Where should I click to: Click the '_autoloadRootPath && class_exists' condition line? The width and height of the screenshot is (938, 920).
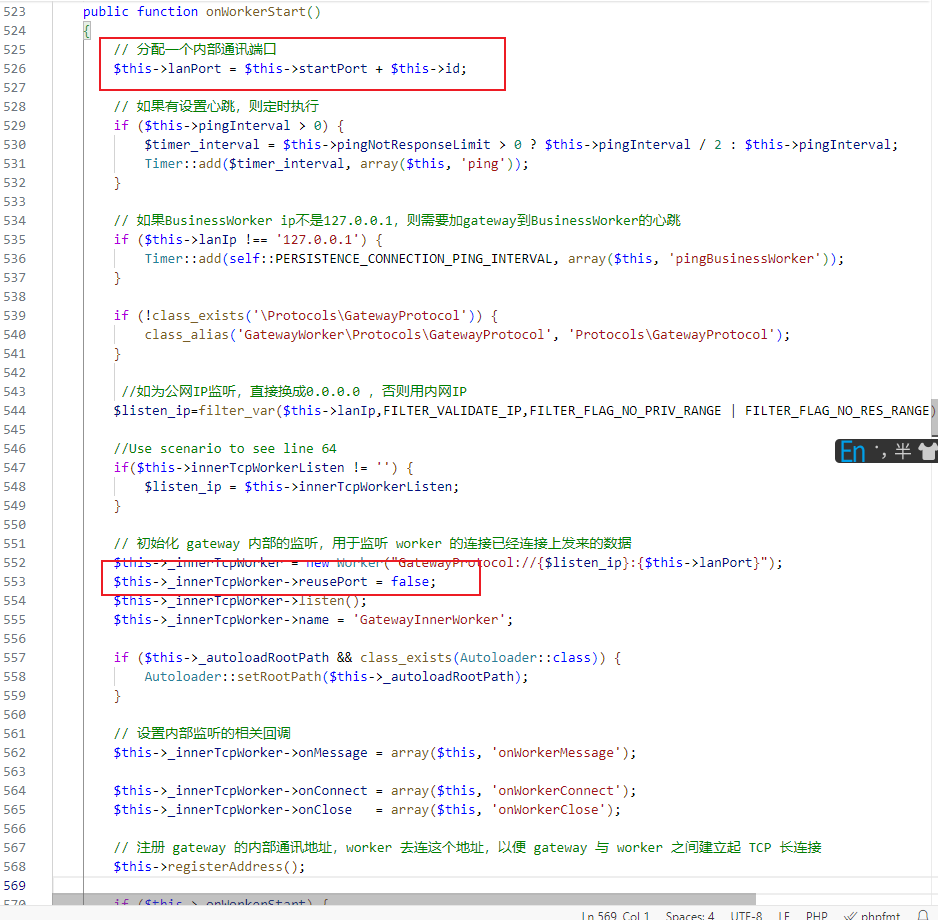[x=367, y=658]
